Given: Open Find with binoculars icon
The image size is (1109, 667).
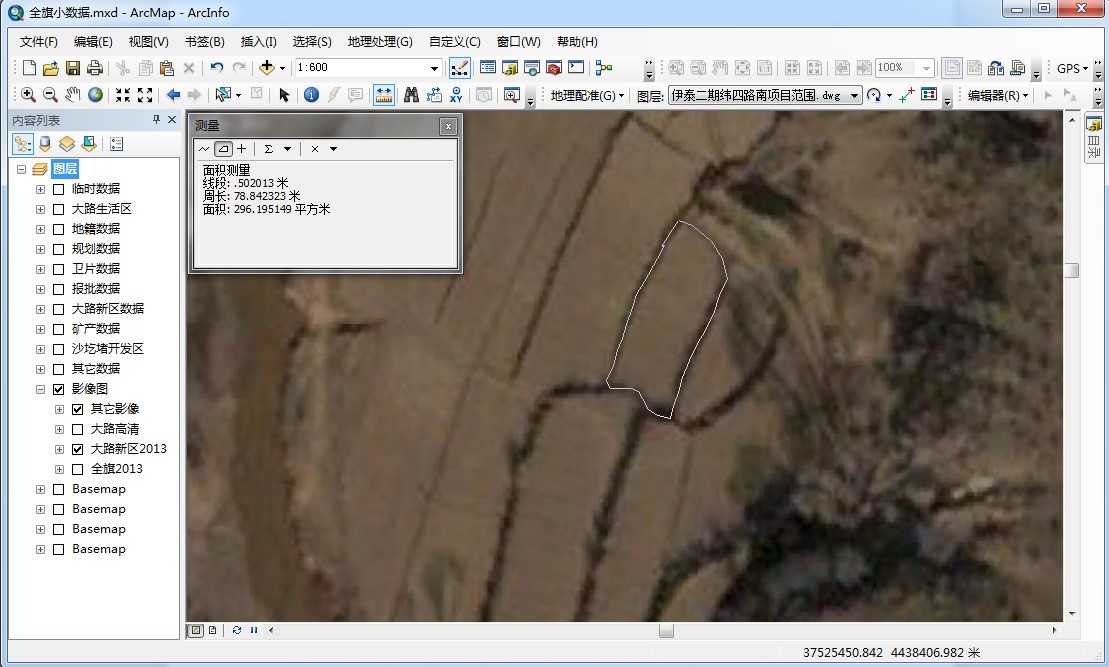Looking at the screenshot, I should 412,95.
